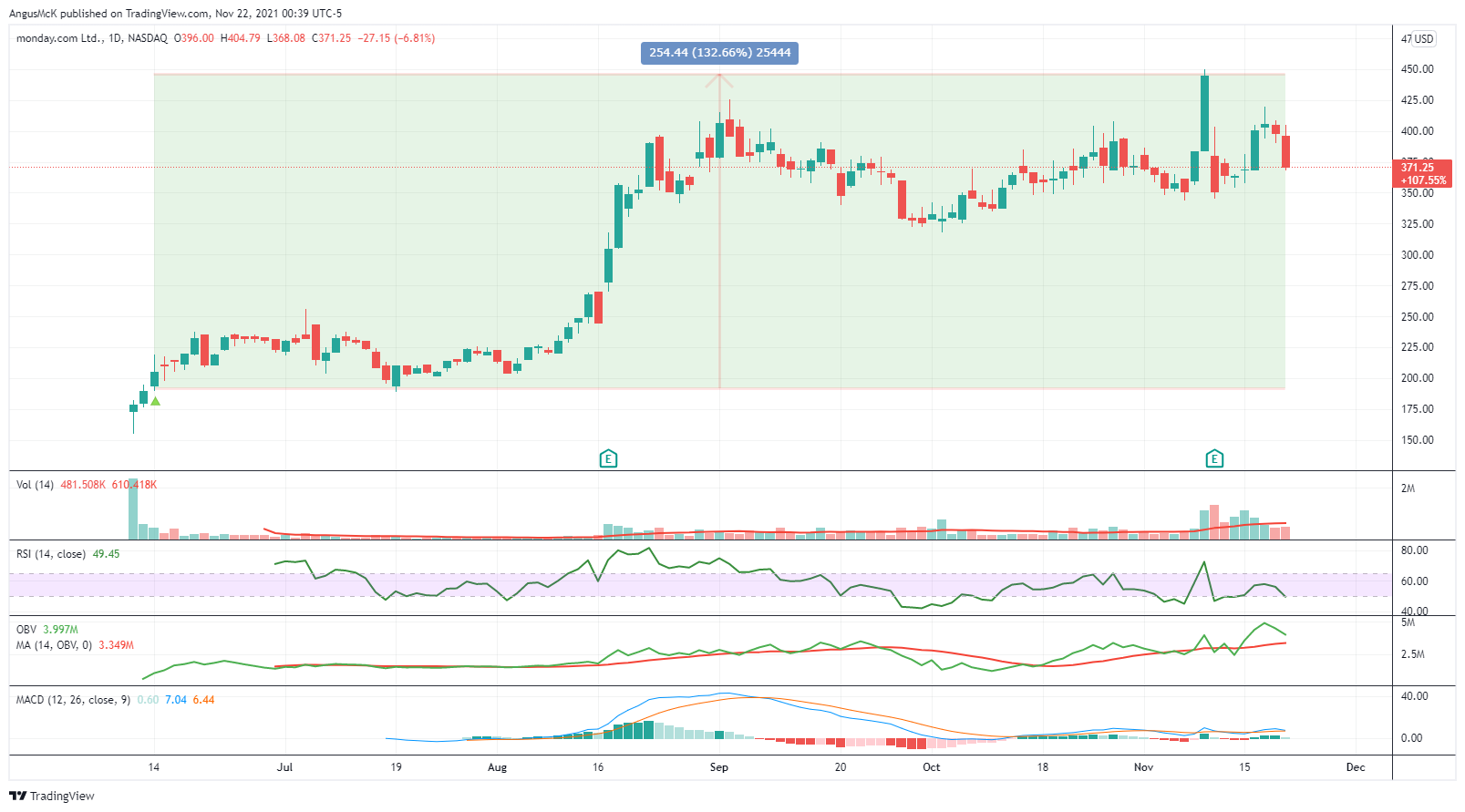Click the high price H404.79
1465x812 pixels.
point(241,38)
